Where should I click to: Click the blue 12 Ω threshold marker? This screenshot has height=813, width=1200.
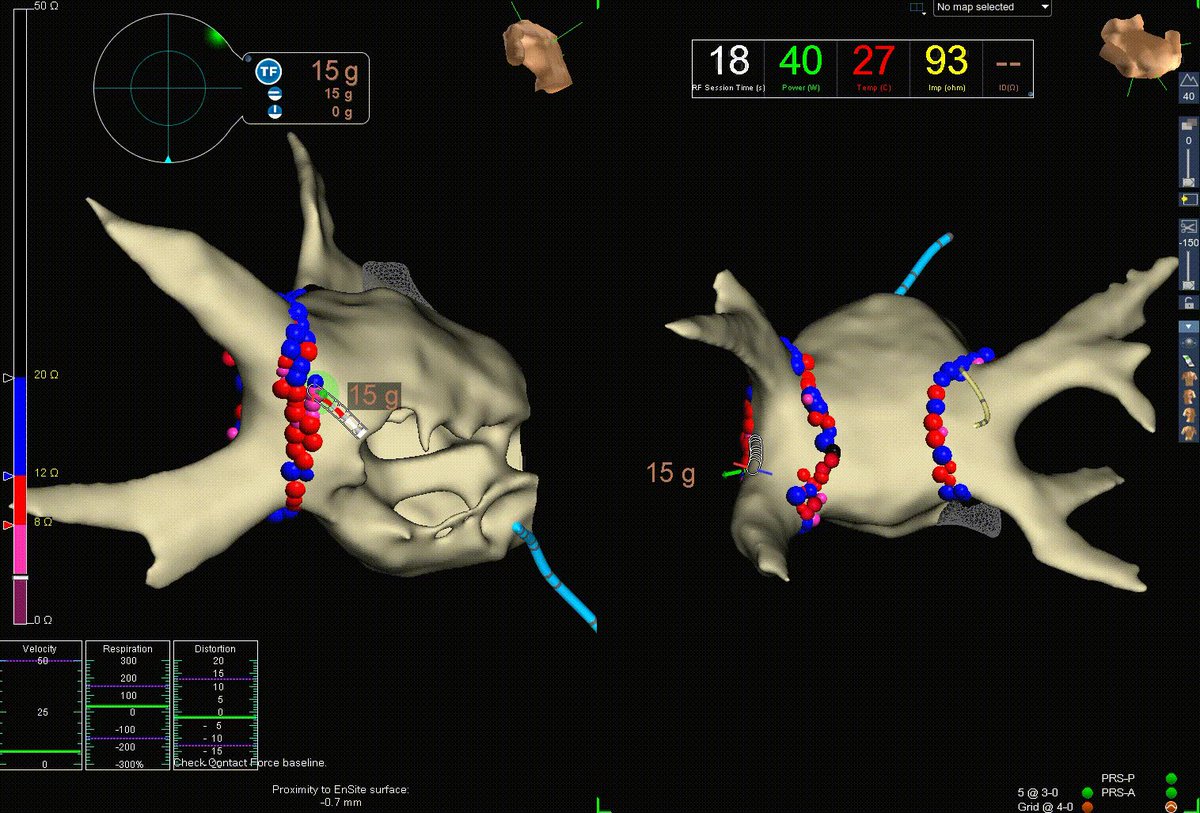click(x=8, y=476)
